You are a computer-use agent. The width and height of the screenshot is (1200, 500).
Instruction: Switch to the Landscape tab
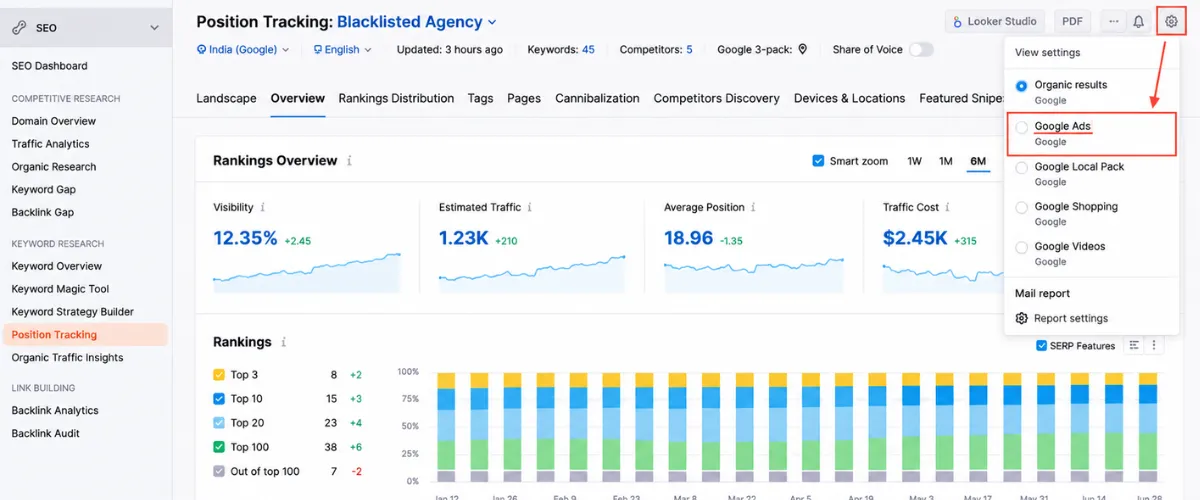coord(226,98)
